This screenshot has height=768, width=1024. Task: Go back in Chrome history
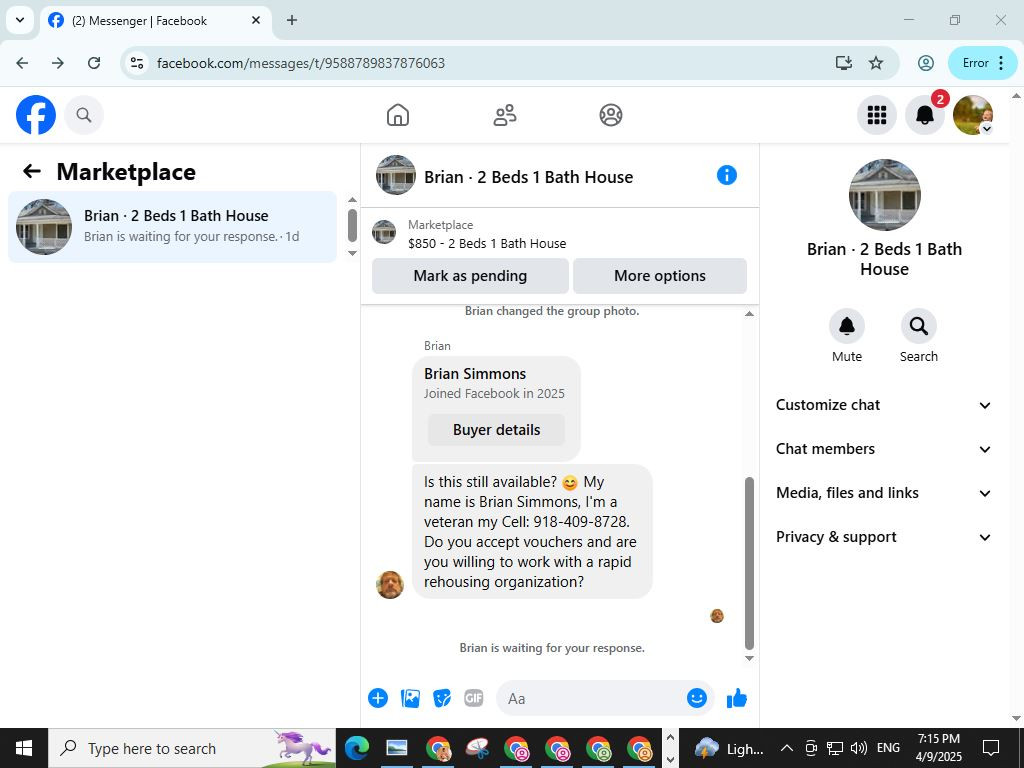[x=22, y=63]
